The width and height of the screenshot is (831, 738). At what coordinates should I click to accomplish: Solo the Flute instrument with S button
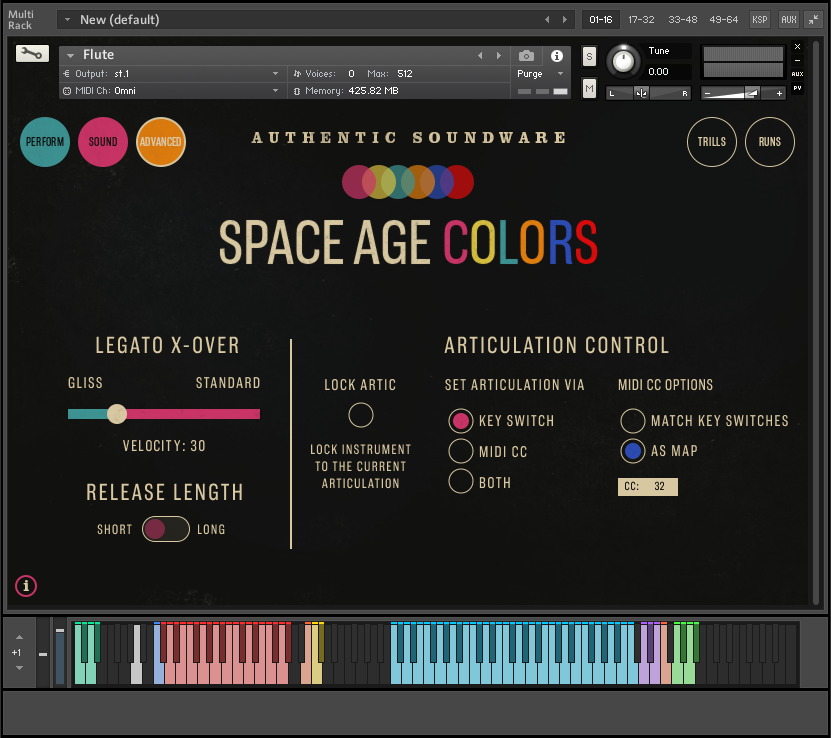point(589,57)
